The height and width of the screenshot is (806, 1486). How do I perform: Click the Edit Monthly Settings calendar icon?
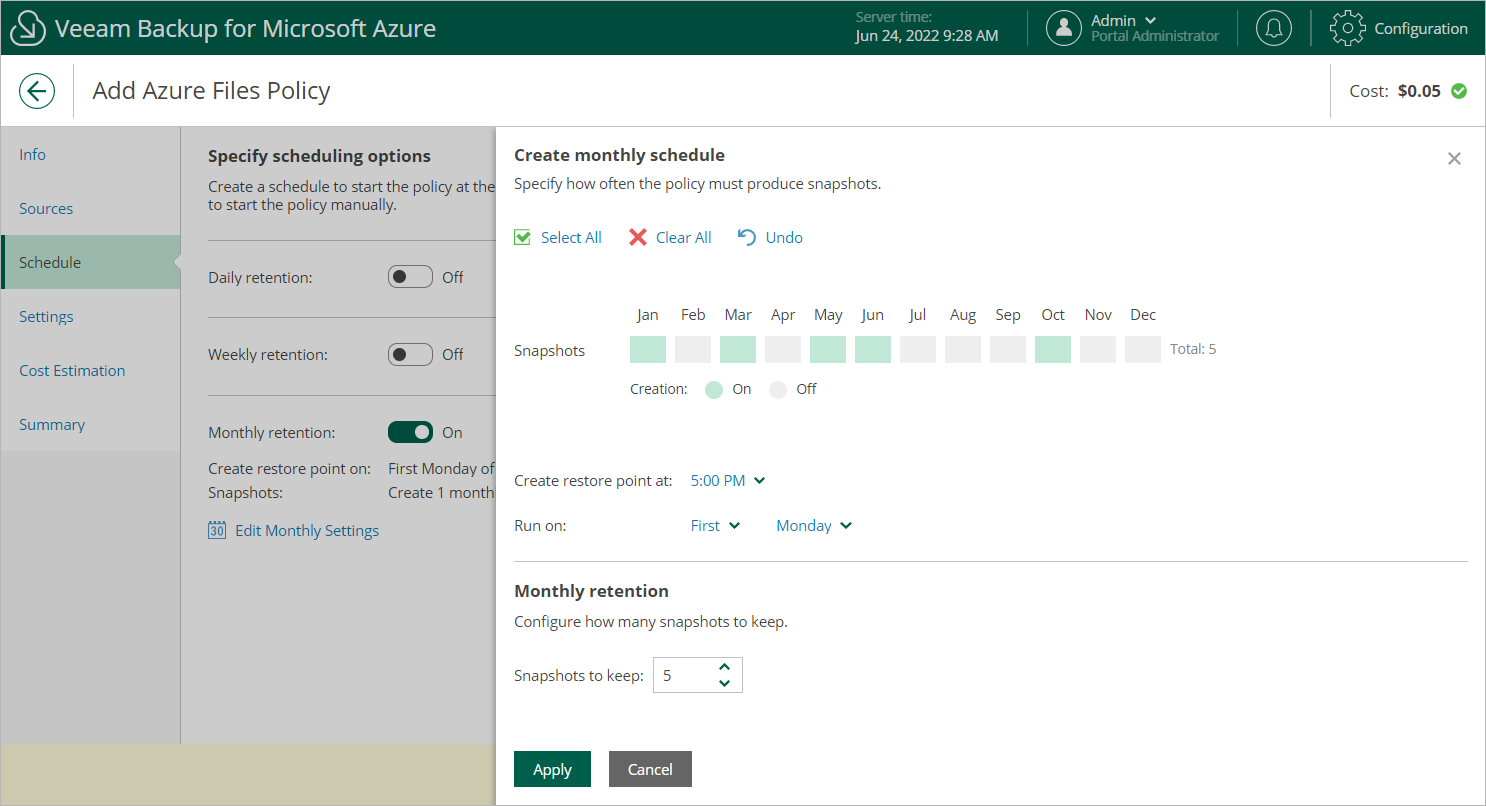pyautogui.click(x=217, y=531)
